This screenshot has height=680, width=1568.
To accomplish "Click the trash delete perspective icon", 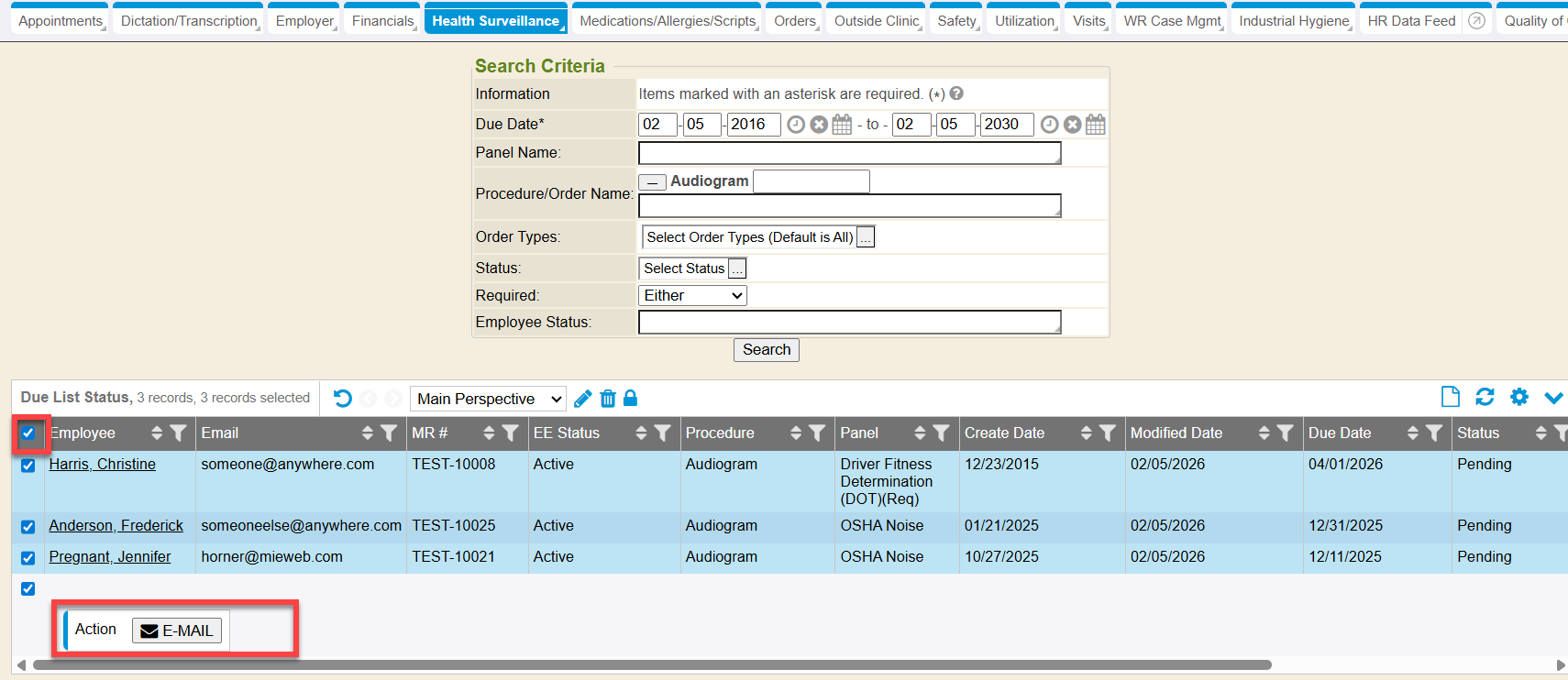I will [x=607, y=399].
